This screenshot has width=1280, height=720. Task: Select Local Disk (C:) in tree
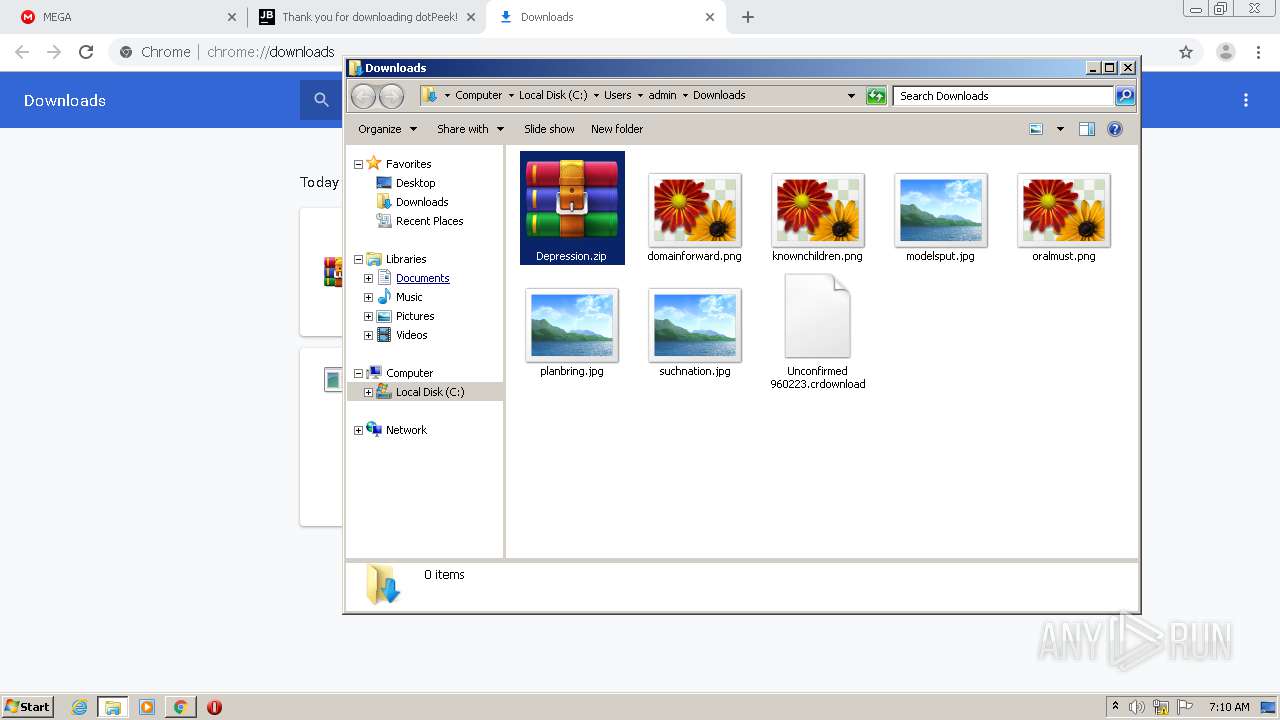click(x=430, y=392)
